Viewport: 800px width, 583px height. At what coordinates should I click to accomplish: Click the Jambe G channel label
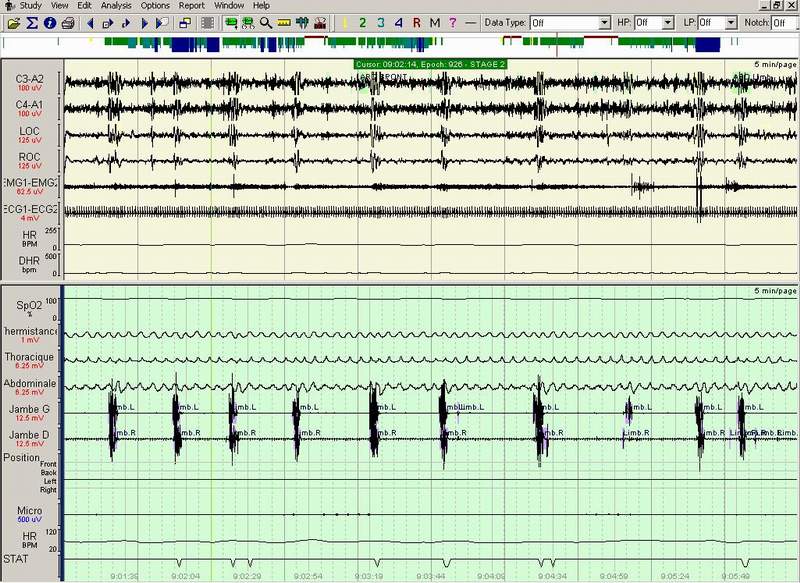[29, 409]
